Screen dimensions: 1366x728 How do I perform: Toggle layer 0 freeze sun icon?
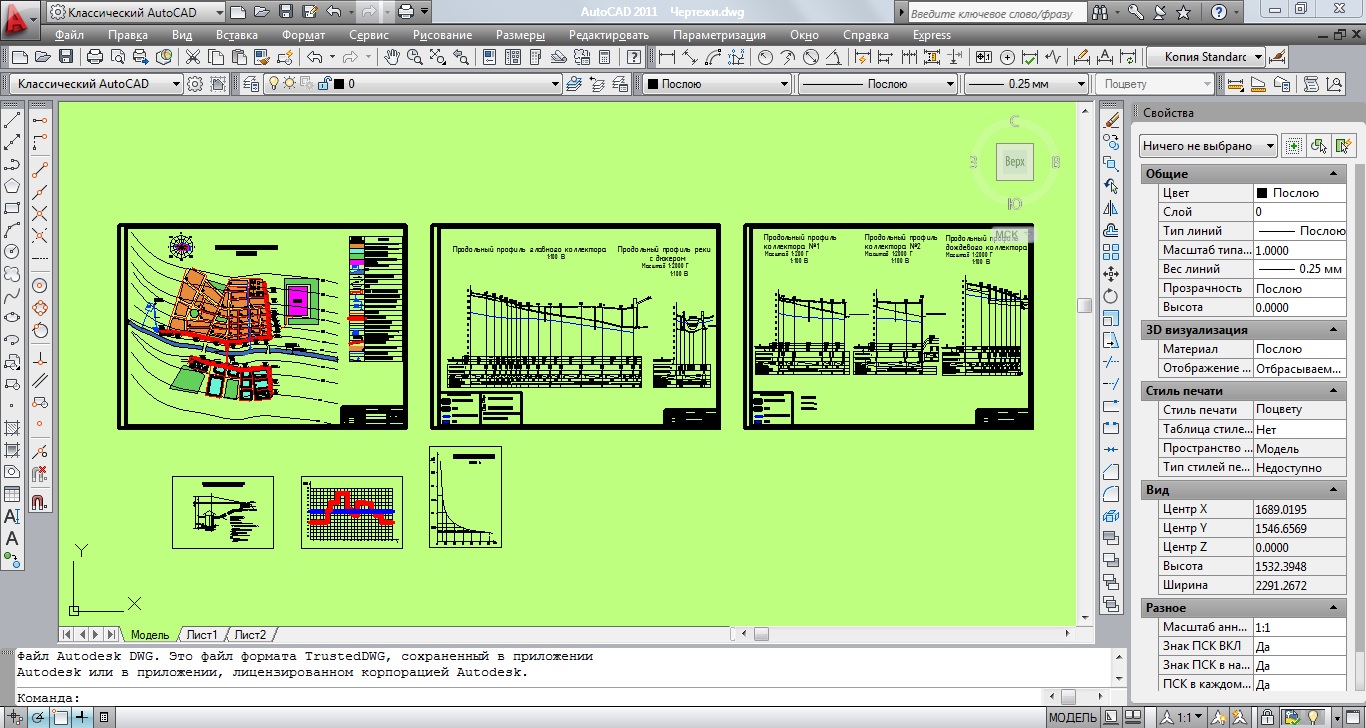289,84
